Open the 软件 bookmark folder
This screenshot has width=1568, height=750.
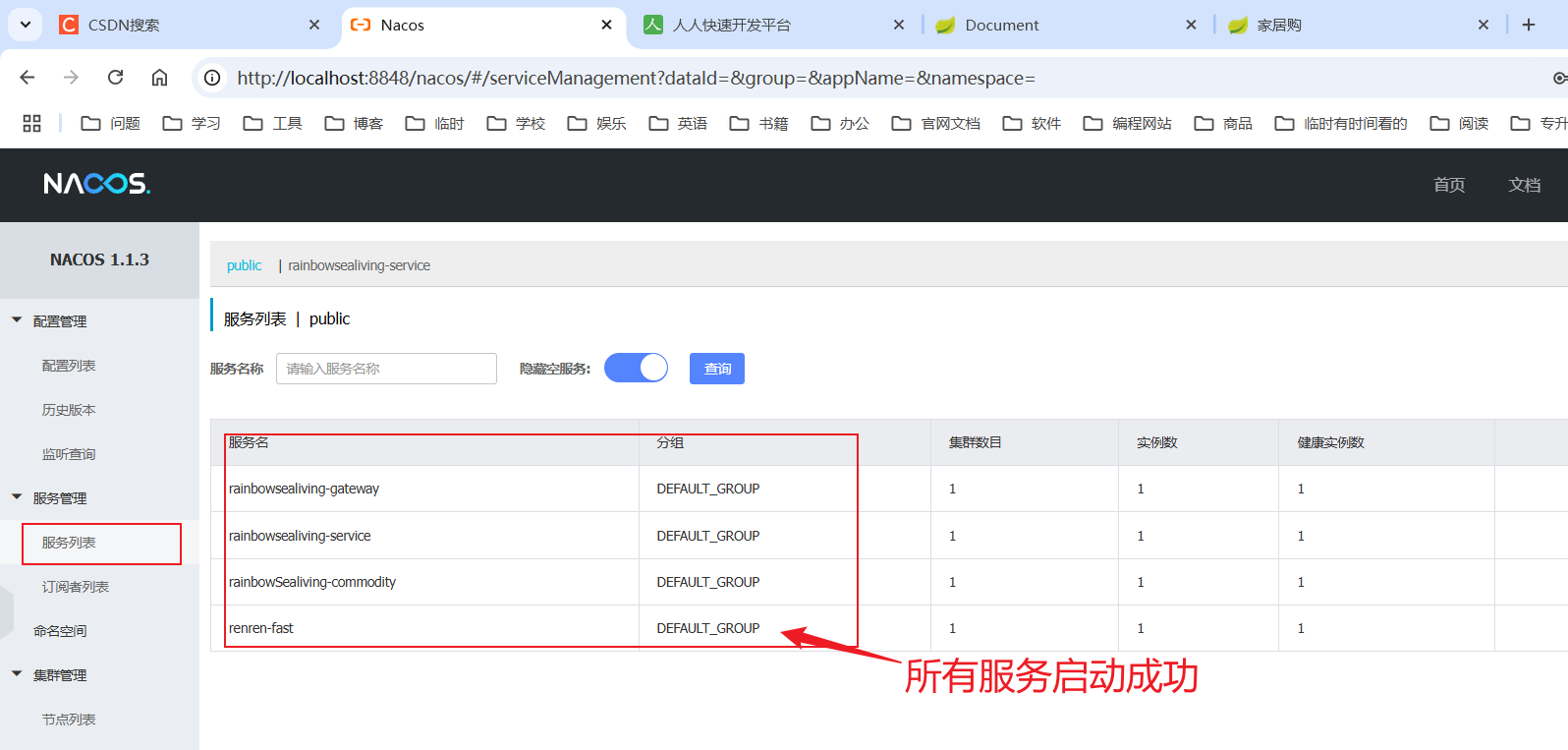tap(1032, 123)
